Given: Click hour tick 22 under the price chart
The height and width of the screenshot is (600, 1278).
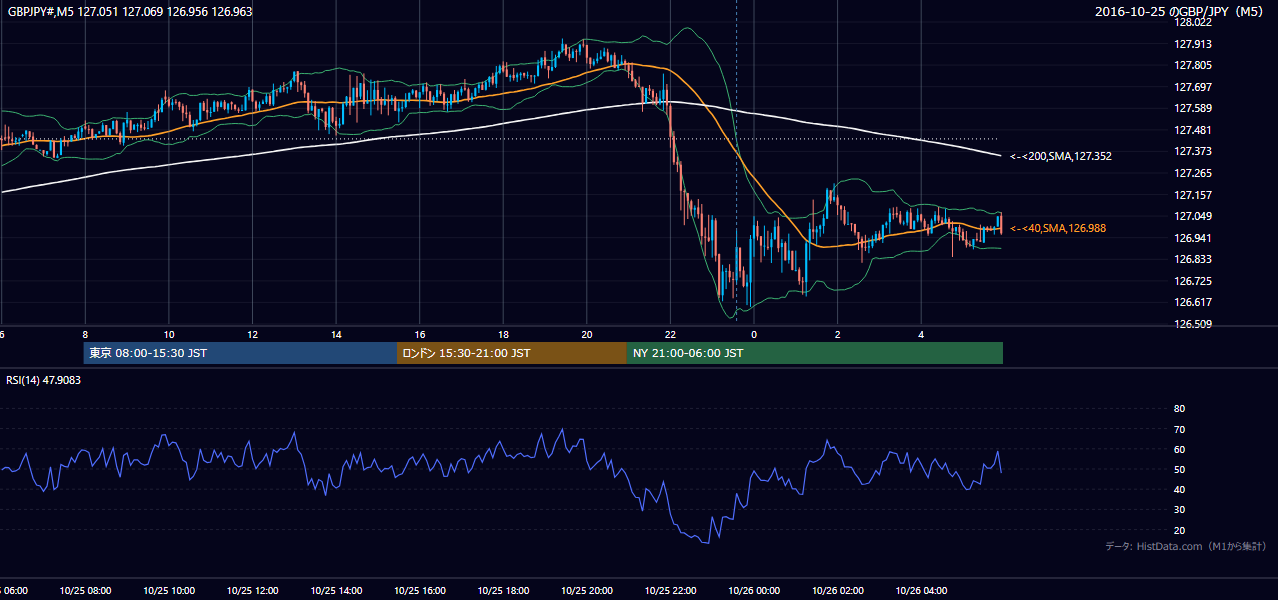Looking at the screenshot, I should 670,335.
